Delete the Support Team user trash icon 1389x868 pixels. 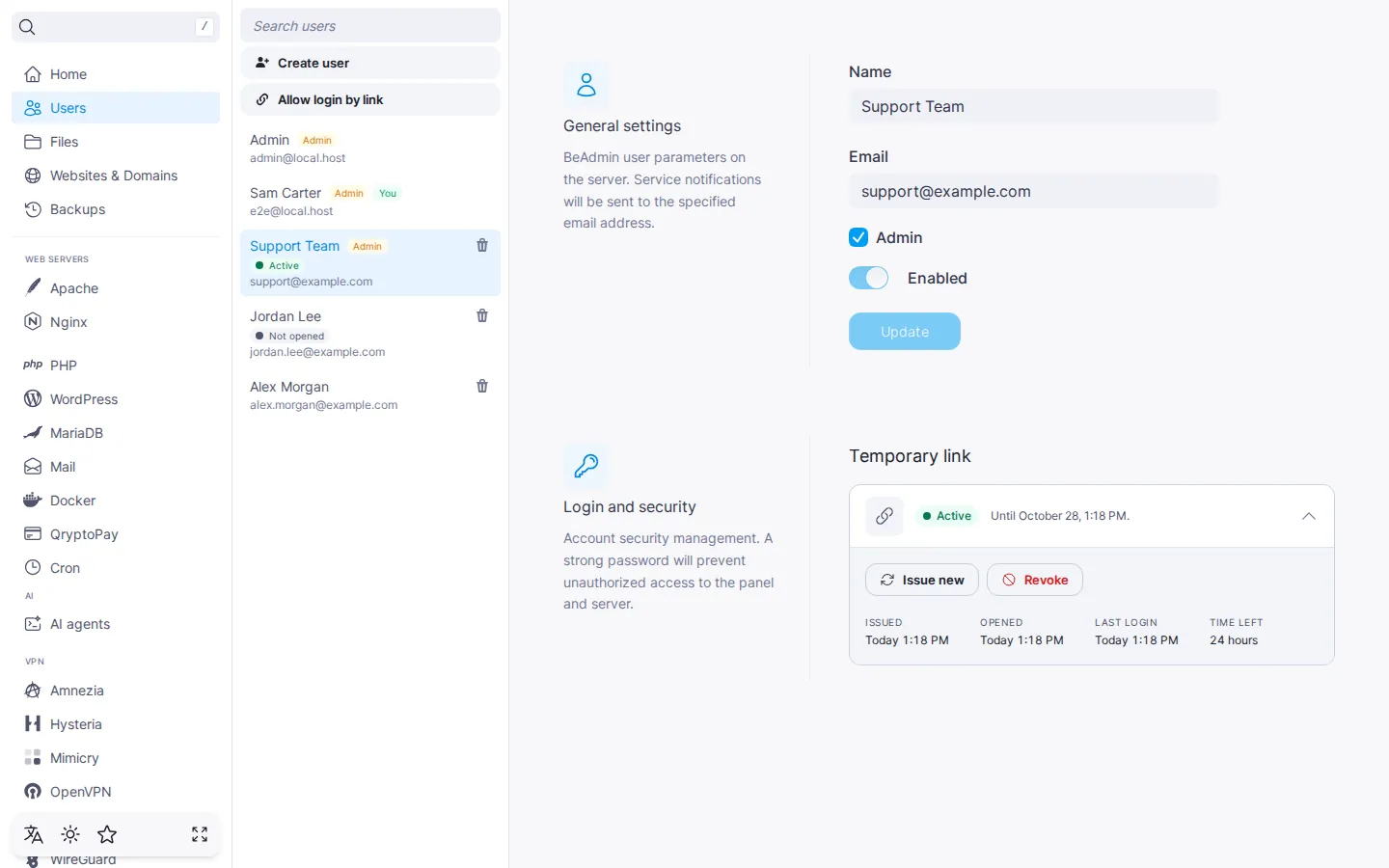tap(482, 246)
